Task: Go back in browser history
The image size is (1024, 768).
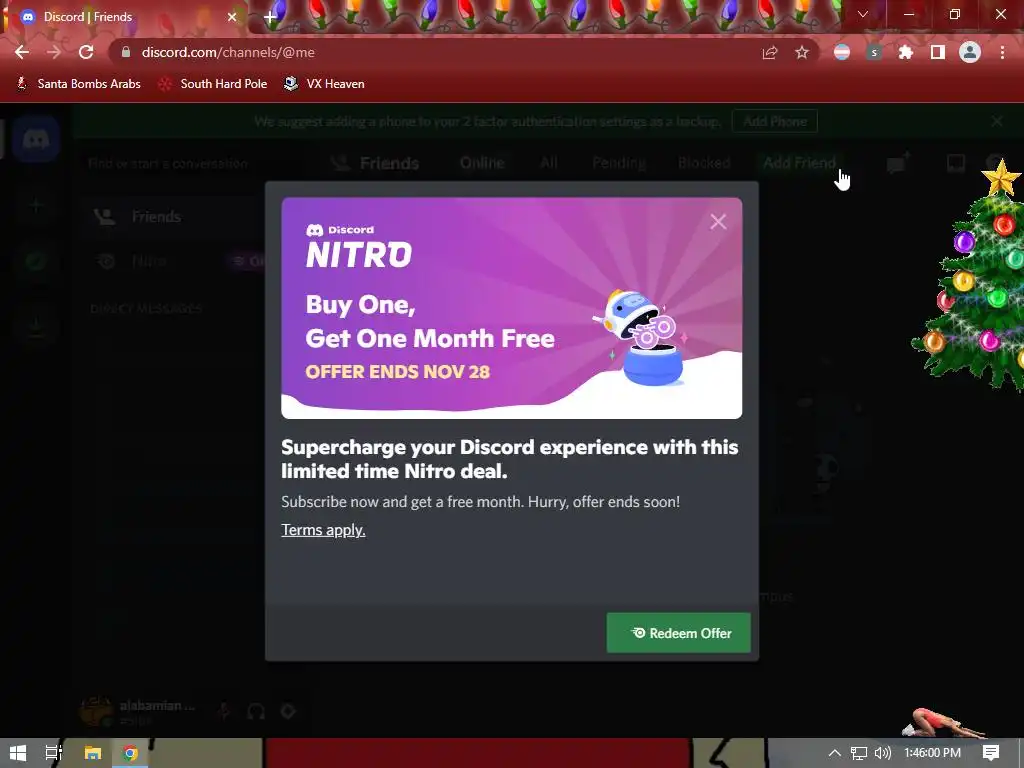Action: pyautogui.click(x=22, y=52)
